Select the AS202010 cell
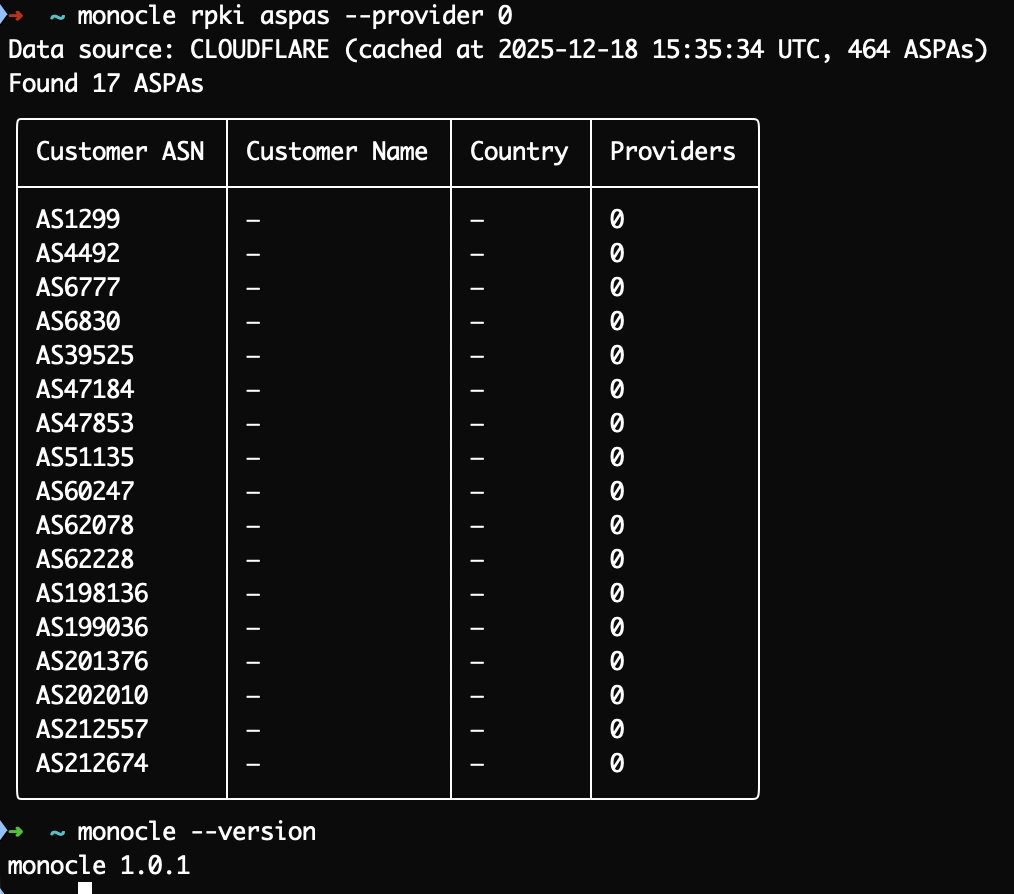 [x=92, y=695]
